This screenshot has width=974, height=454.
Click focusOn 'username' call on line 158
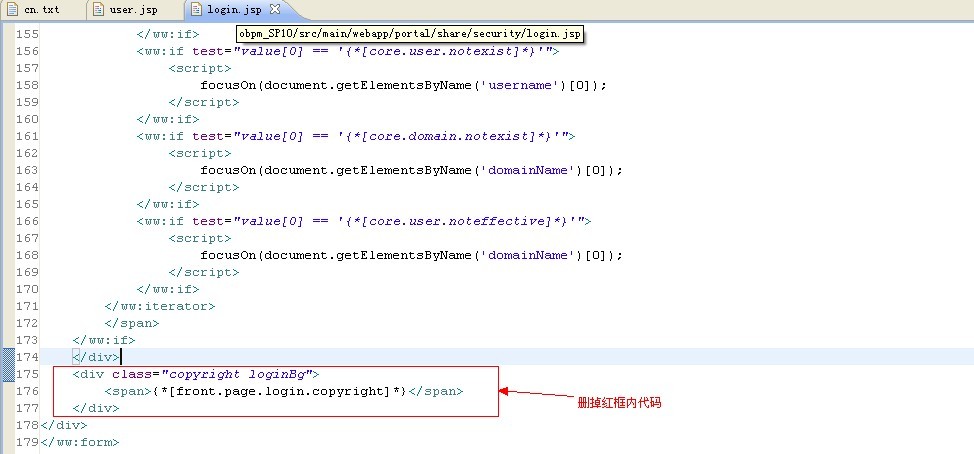(x=403, y=85)
